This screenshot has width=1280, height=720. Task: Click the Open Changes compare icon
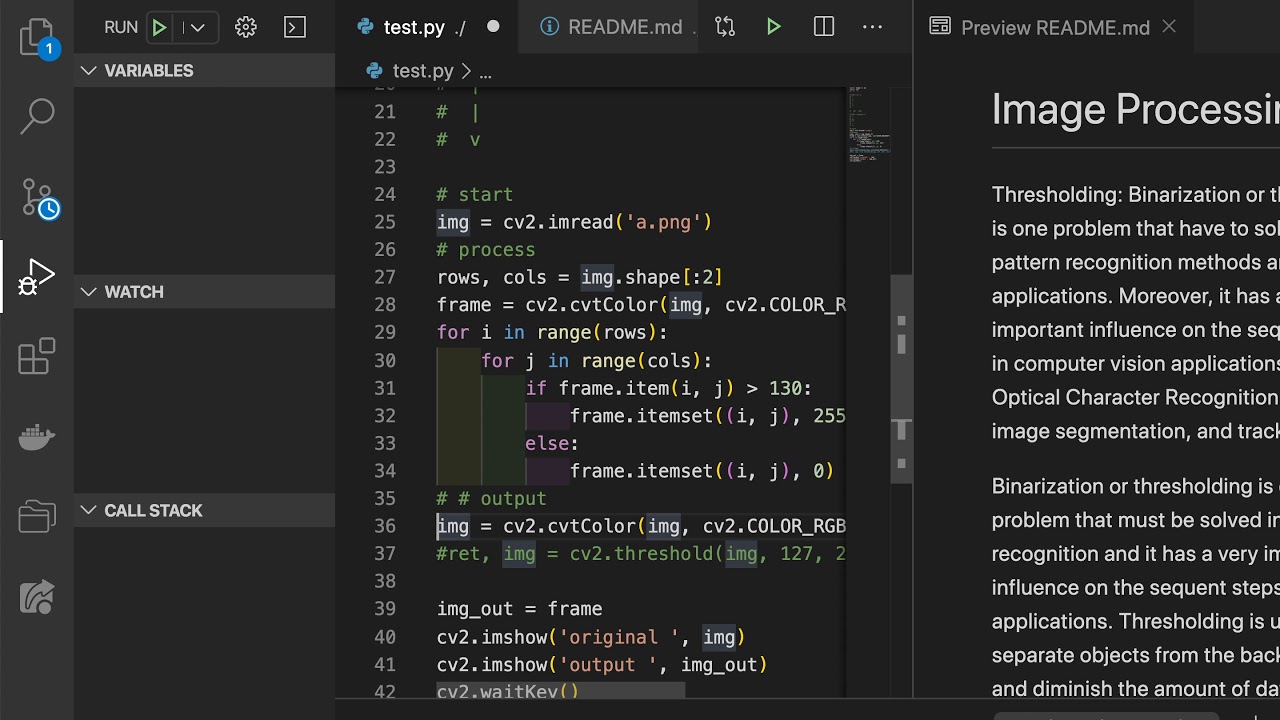[x=725, y=27]
